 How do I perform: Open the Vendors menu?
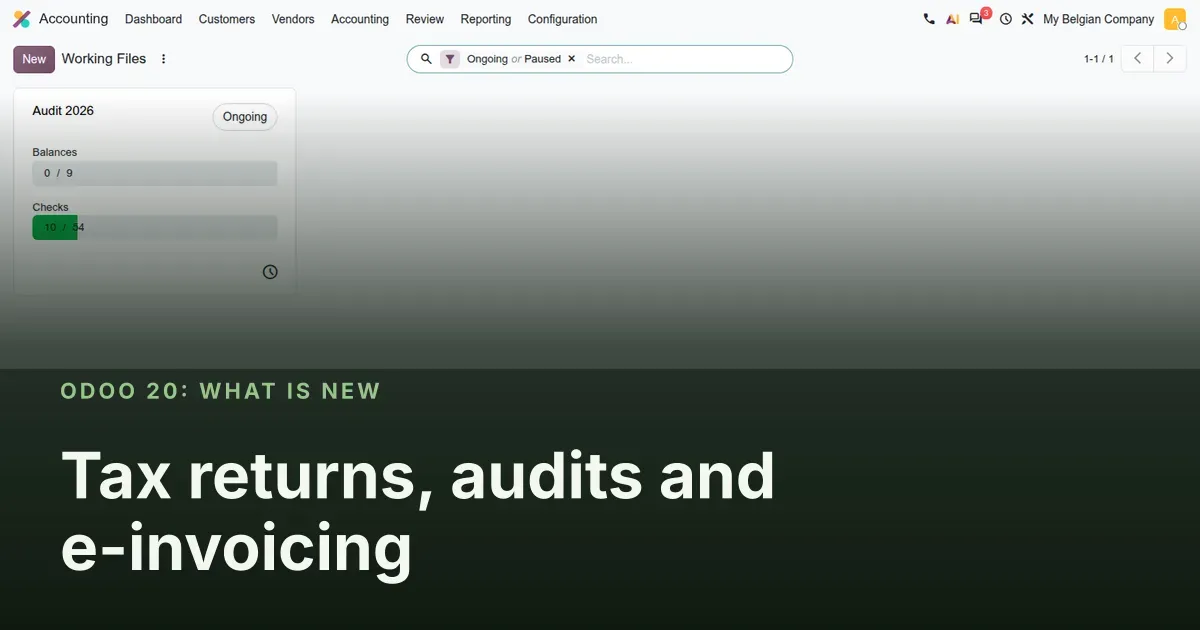click(x=293, y=19)
